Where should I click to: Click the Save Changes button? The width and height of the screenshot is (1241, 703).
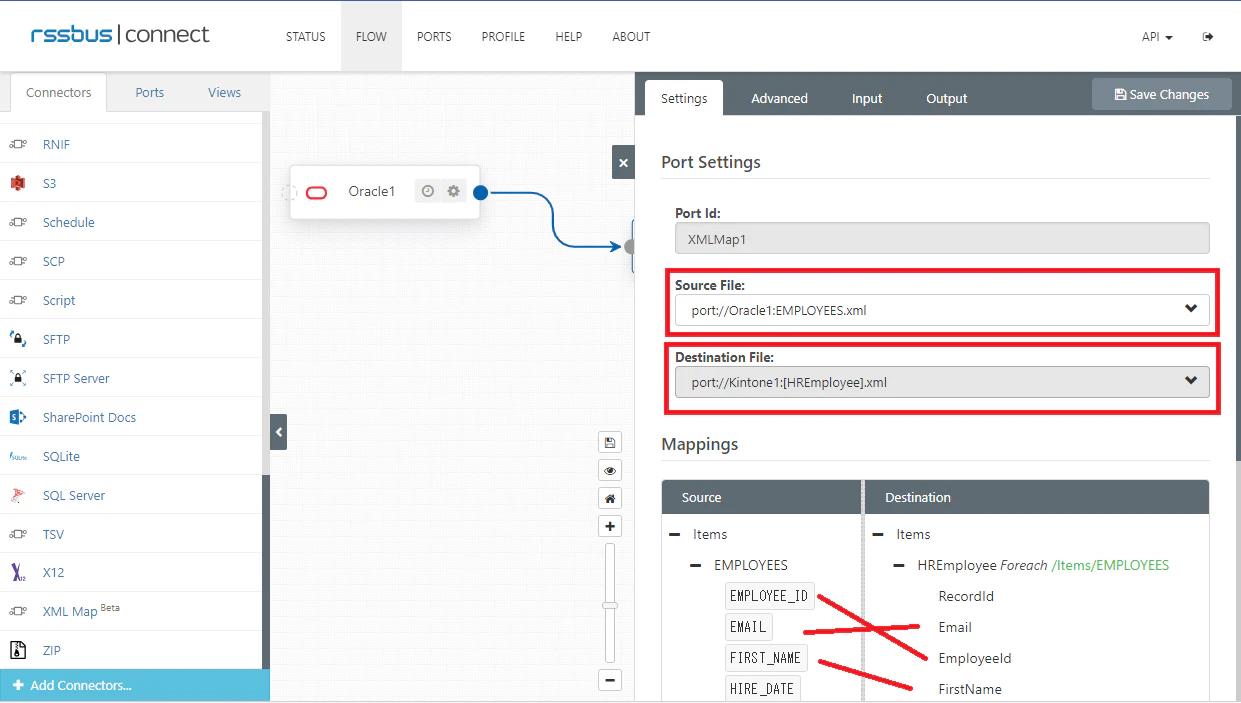pos(1162,95)
